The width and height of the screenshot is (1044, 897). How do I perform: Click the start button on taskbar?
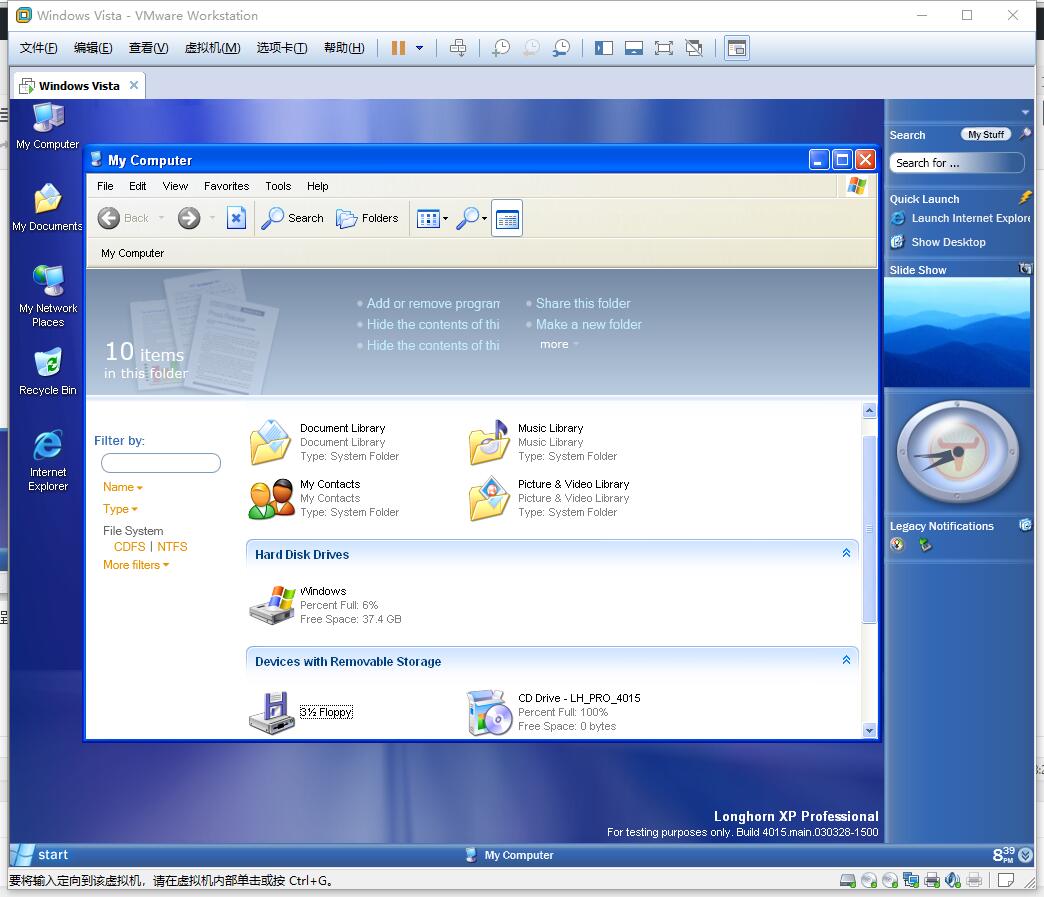(40, 855)
